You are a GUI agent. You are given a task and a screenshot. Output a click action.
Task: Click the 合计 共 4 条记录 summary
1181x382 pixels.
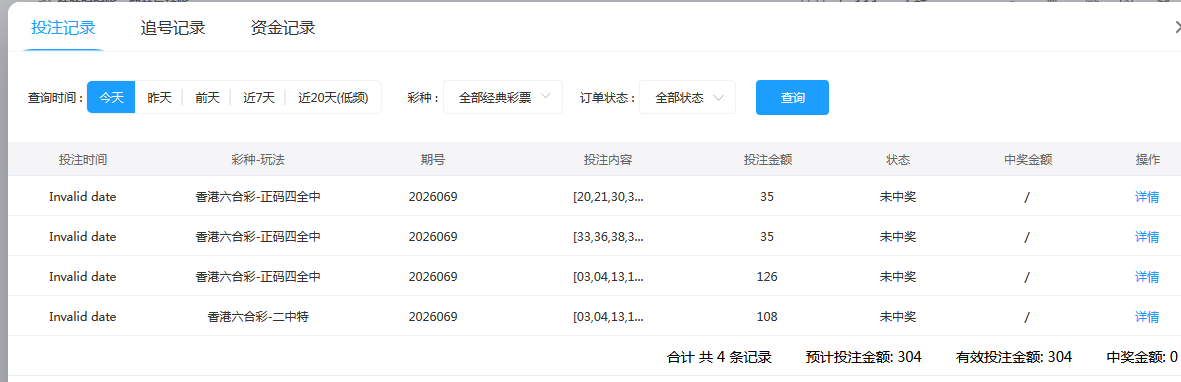[719, 356]
